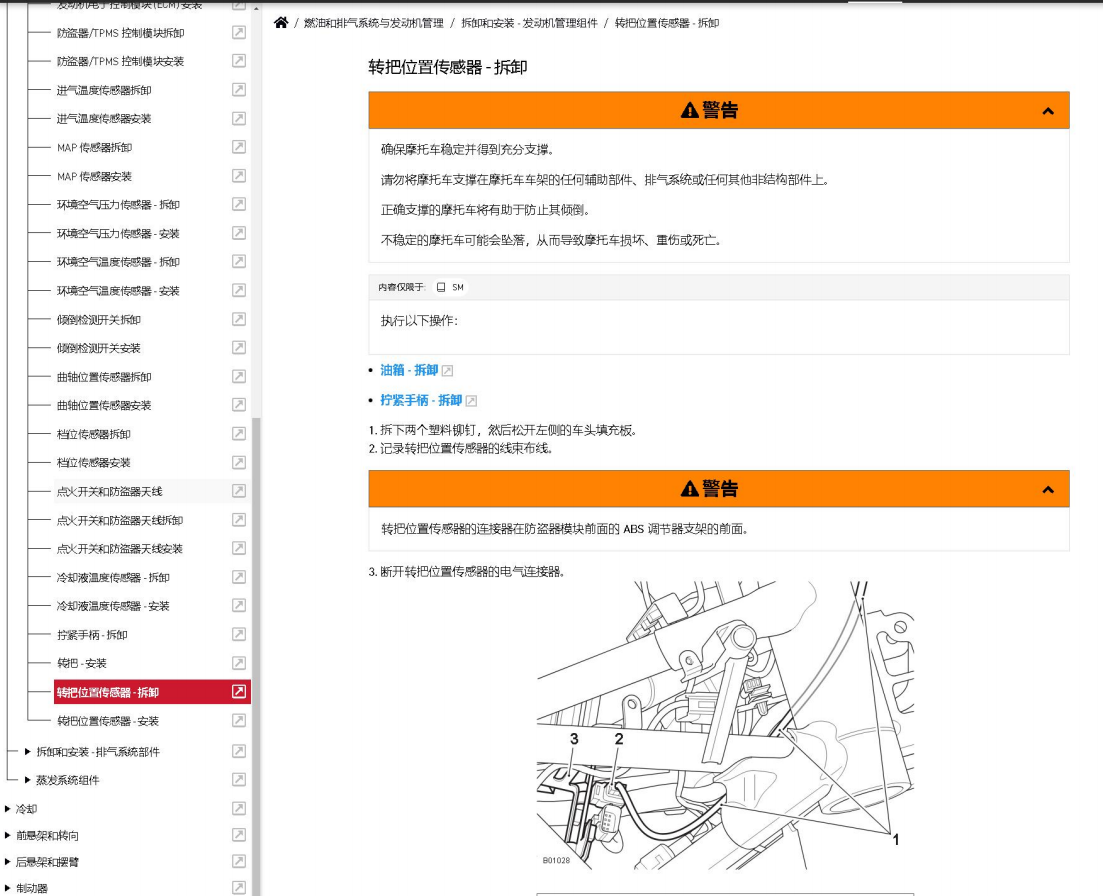Click external link icon next to 拧紧手柄 - 拆卸
Viewport: 1103px width, 896px height.
click(x=472, y=401)
